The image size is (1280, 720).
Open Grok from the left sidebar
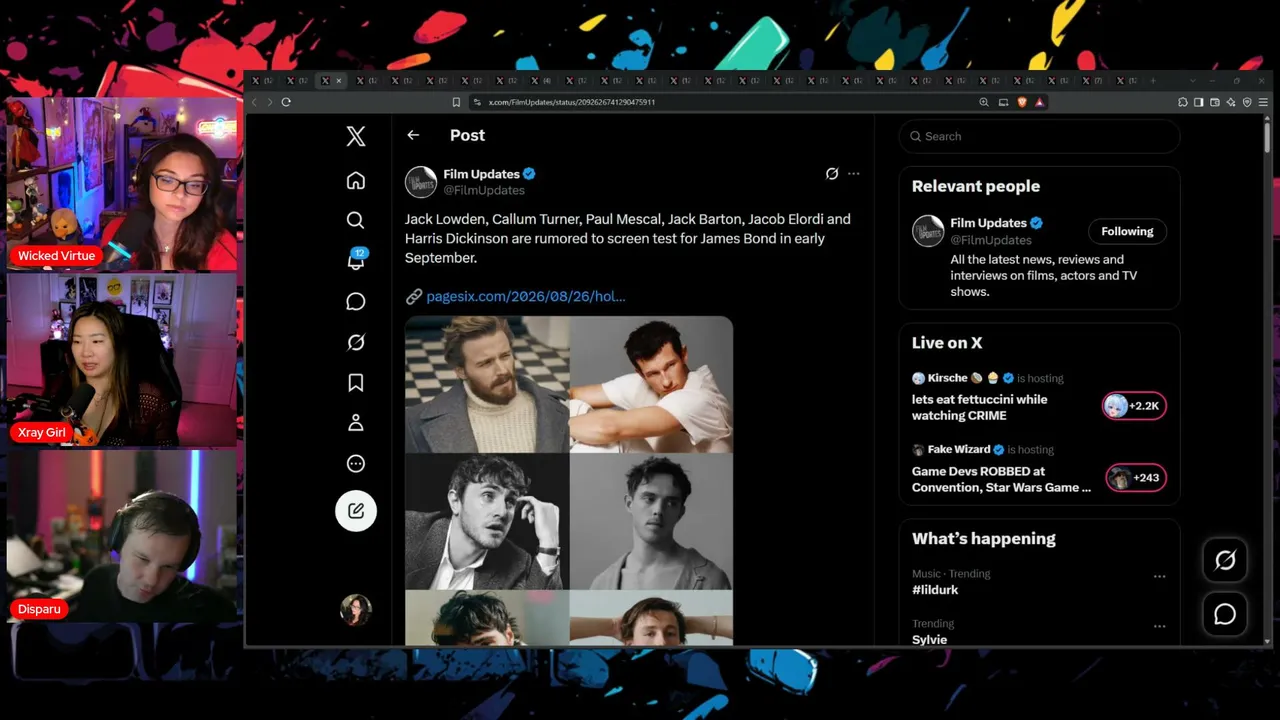coord(356,342)
